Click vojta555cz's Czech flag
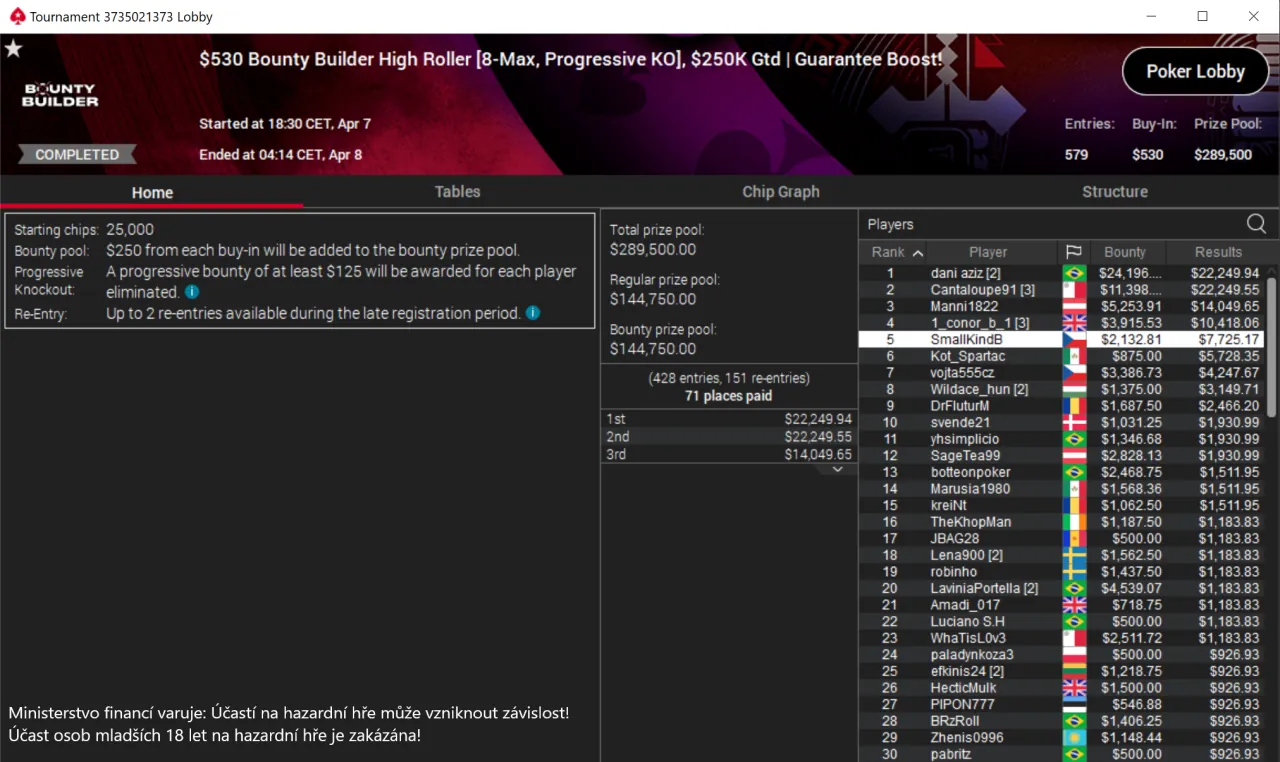Screen dimensions: 1280x762 point(1074,373)
